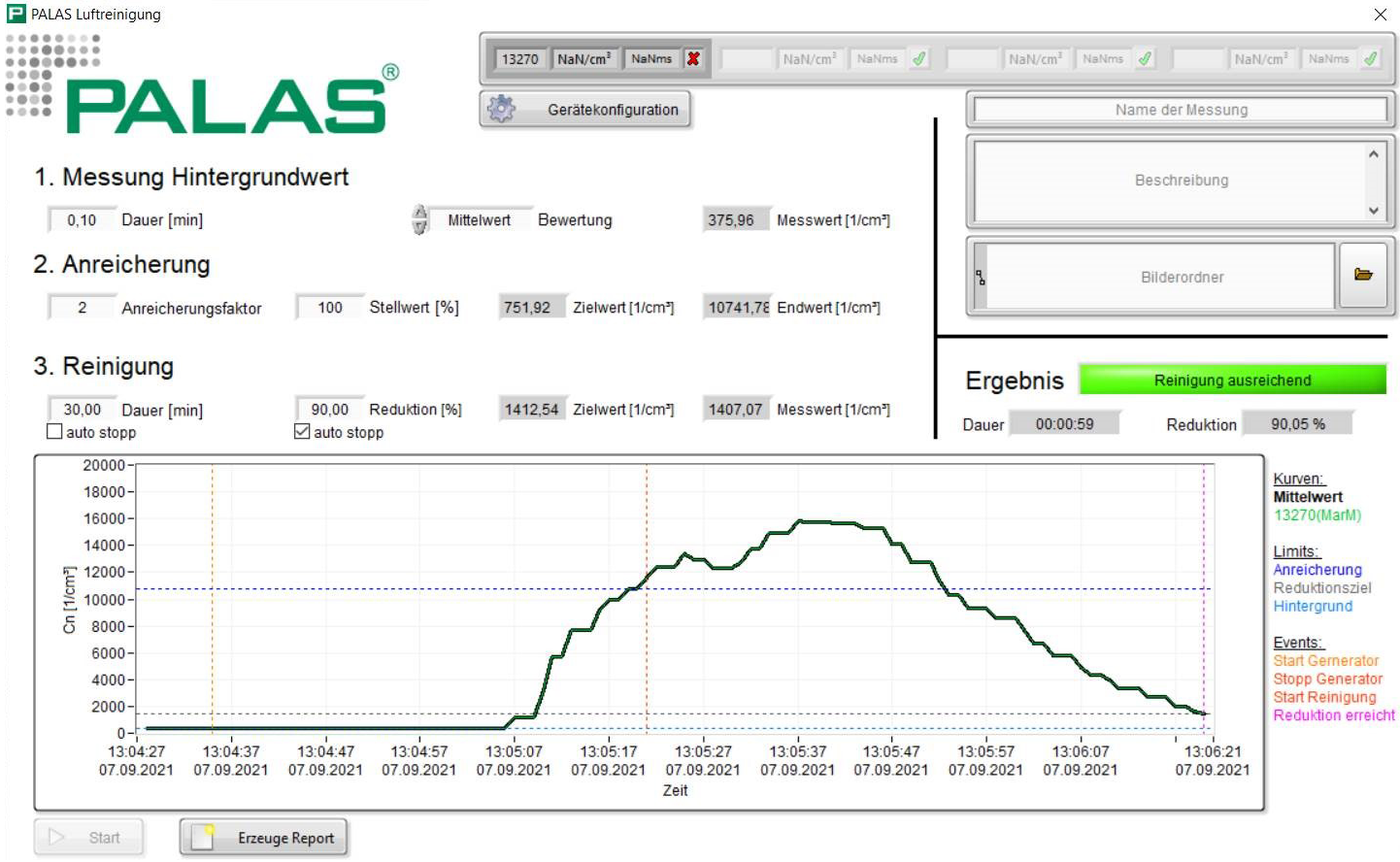Screen dimensions: 1400x862
Task: Select 13270(MarM) curve in the legend
Action: (1317, 515)
